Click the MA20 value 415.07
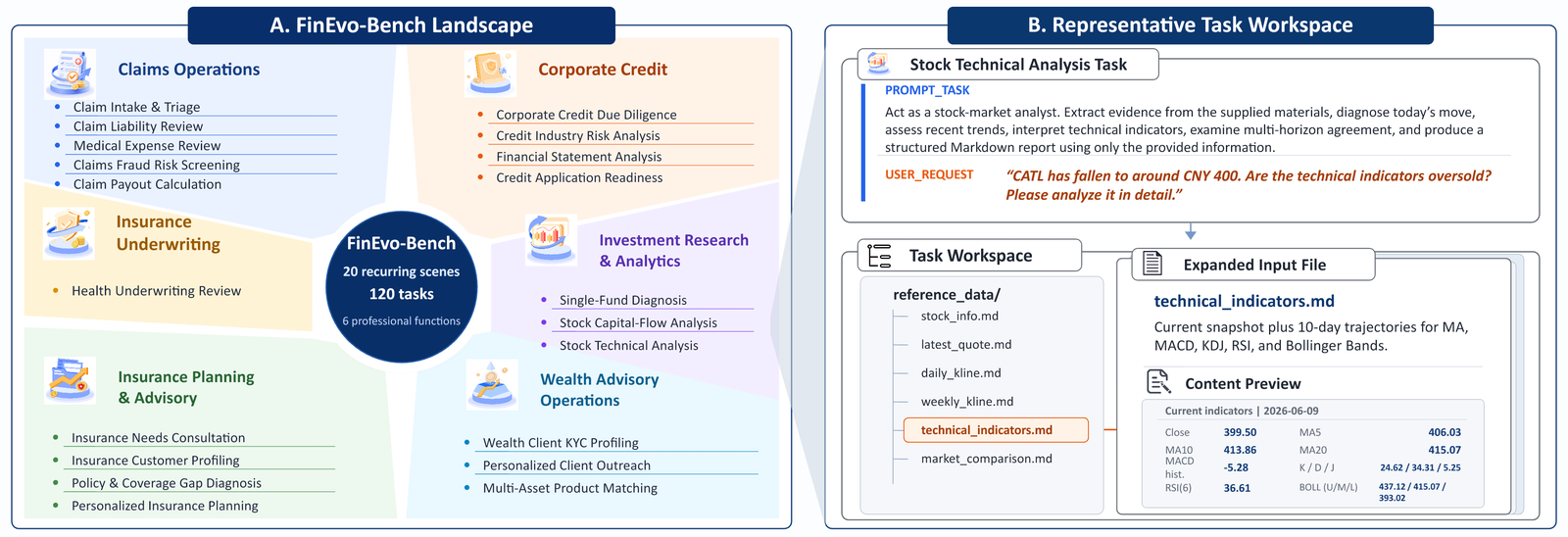Viewport: 1568px width, 537px height. [x=1445, y=450]
